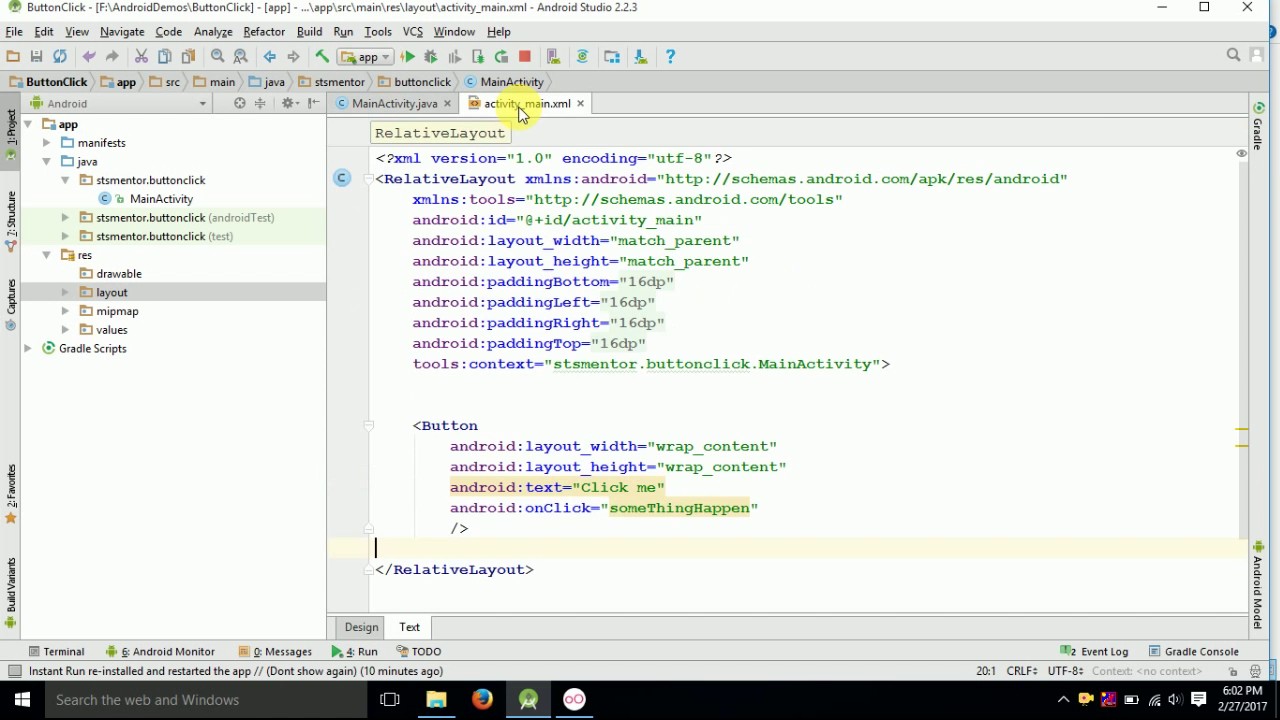Image resolution: width=1280 pixels, height=720 pixels.
Task: Click the Open folder toolbar icon
Action: pyautogui.click(x=13, y=57)
